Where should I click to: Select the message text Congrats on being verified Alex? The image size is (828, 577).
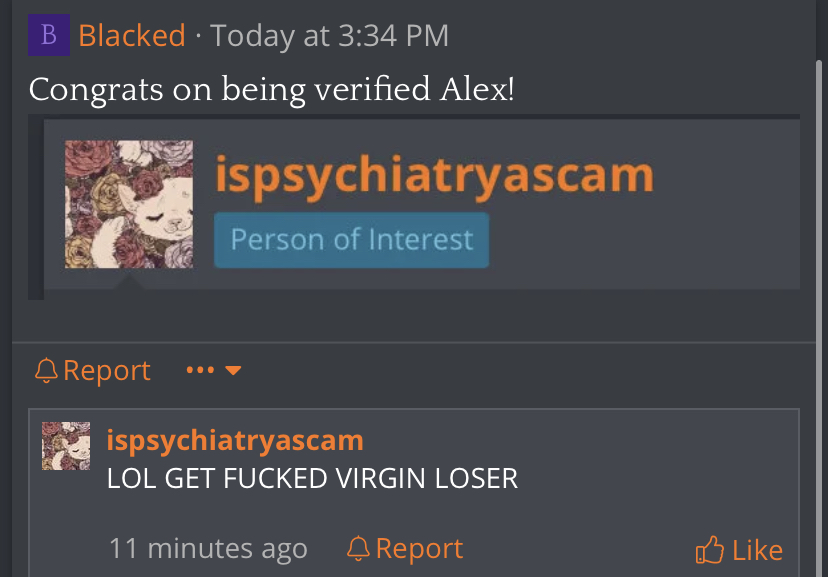click(x=271, y=89)
